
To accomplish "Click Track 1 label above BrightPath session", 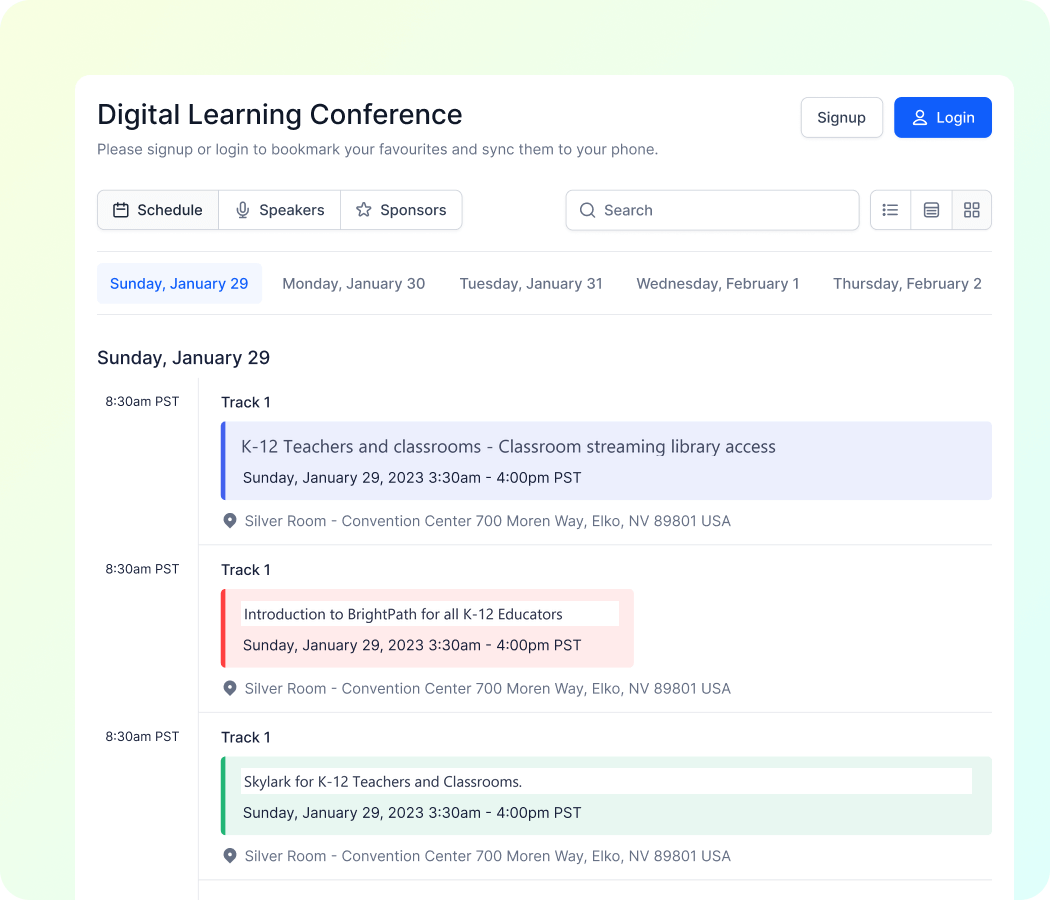I will 246,570.
